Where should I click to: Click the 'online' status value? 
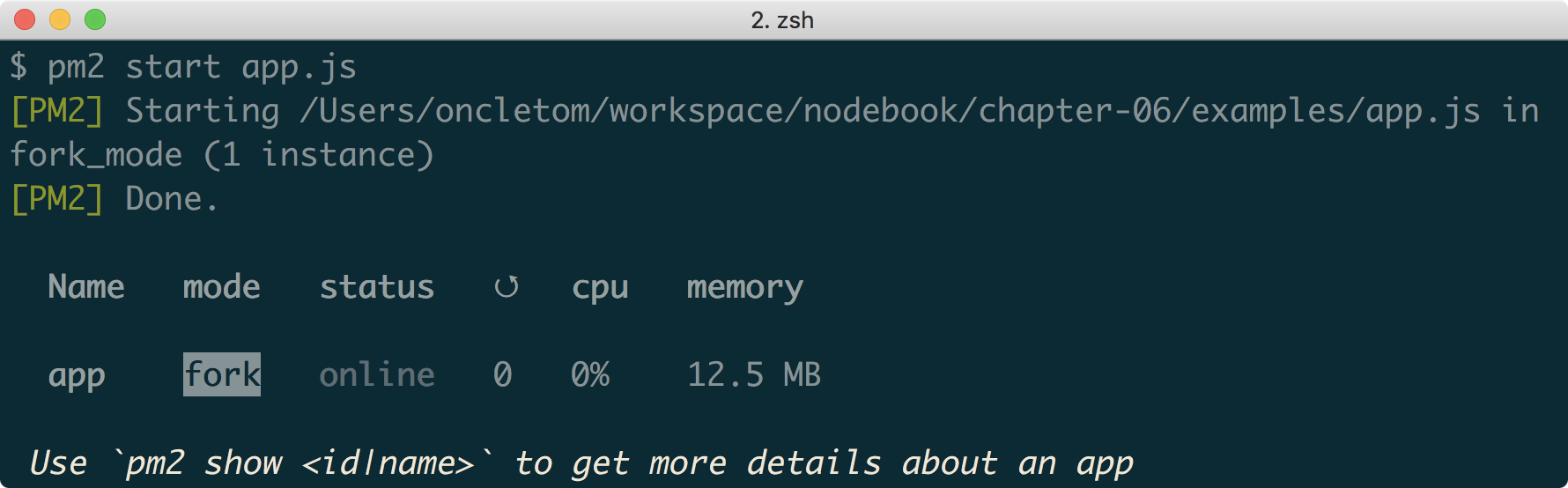coord(377,375)
